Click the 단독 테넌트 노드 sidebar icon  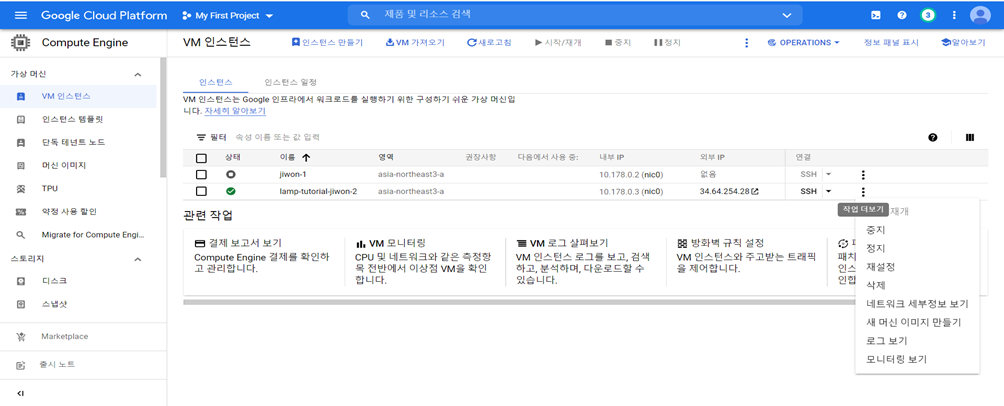coord(20,142)
